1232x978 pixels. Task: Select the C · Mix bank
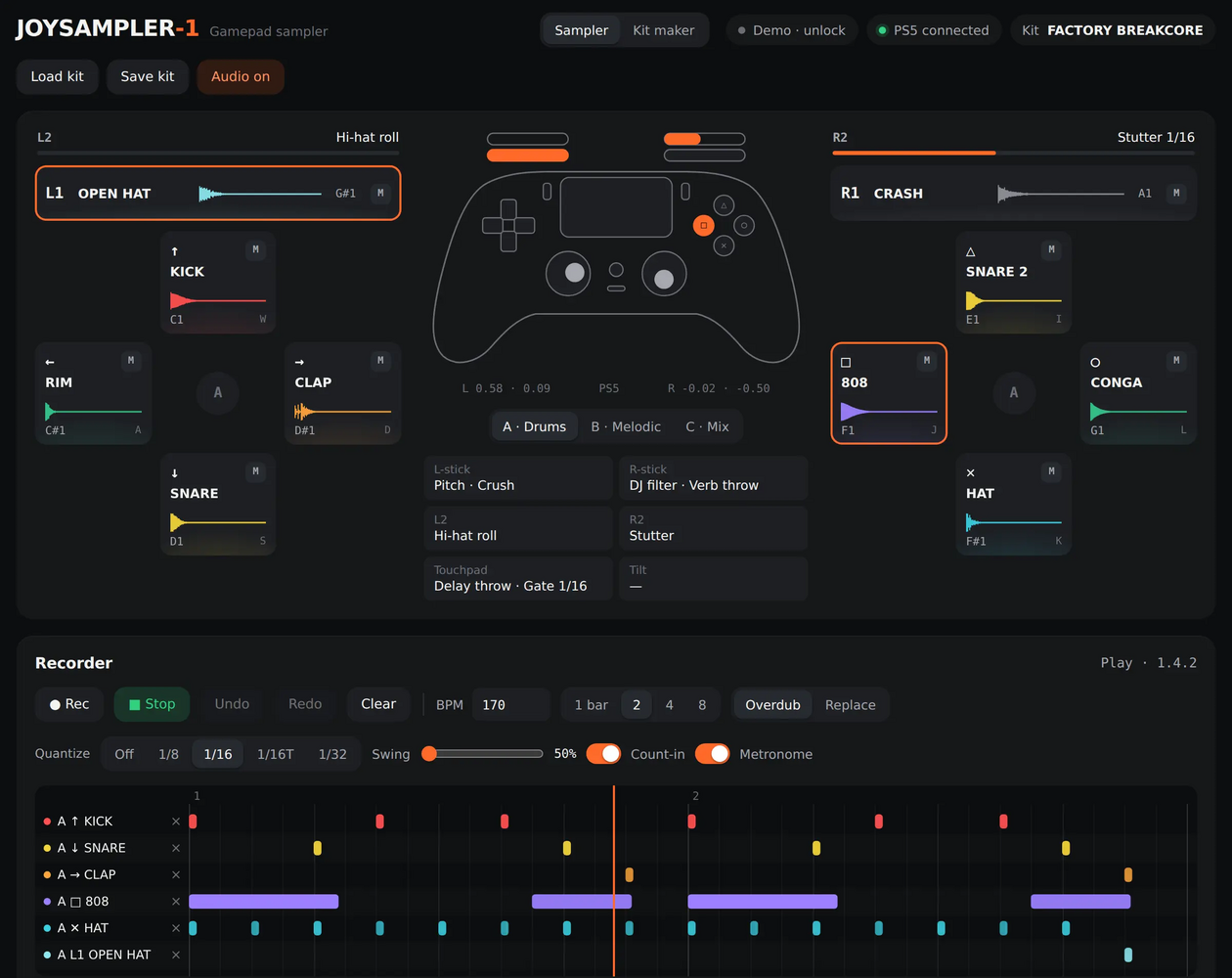tap(707, 426)
